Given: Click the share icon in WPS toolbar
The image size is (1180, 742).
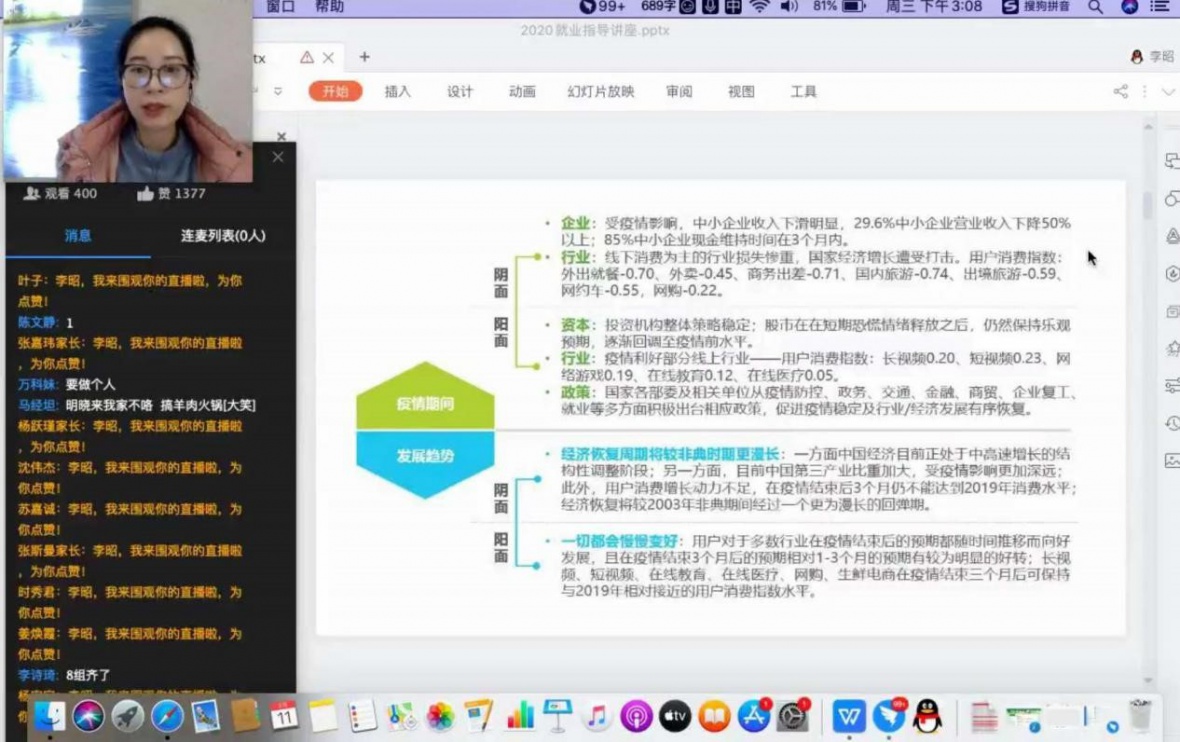Looking at the screenshot, I should [1120, 92].
